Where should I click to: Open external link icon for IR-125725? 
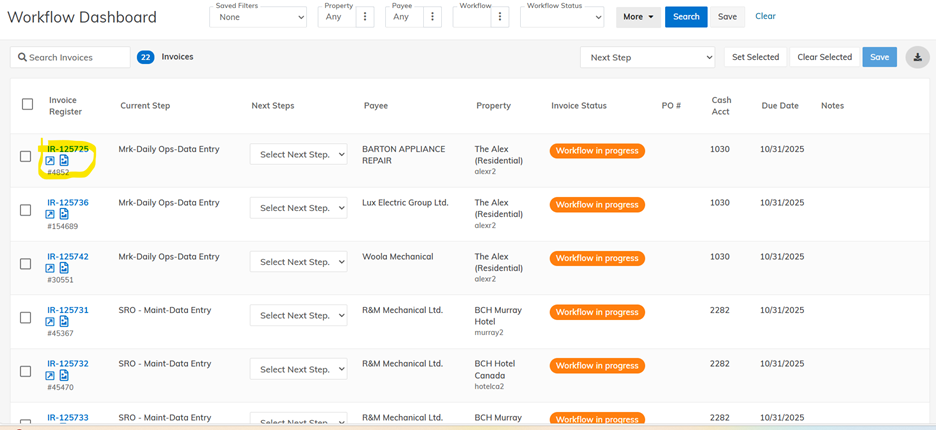pos(50,161)
